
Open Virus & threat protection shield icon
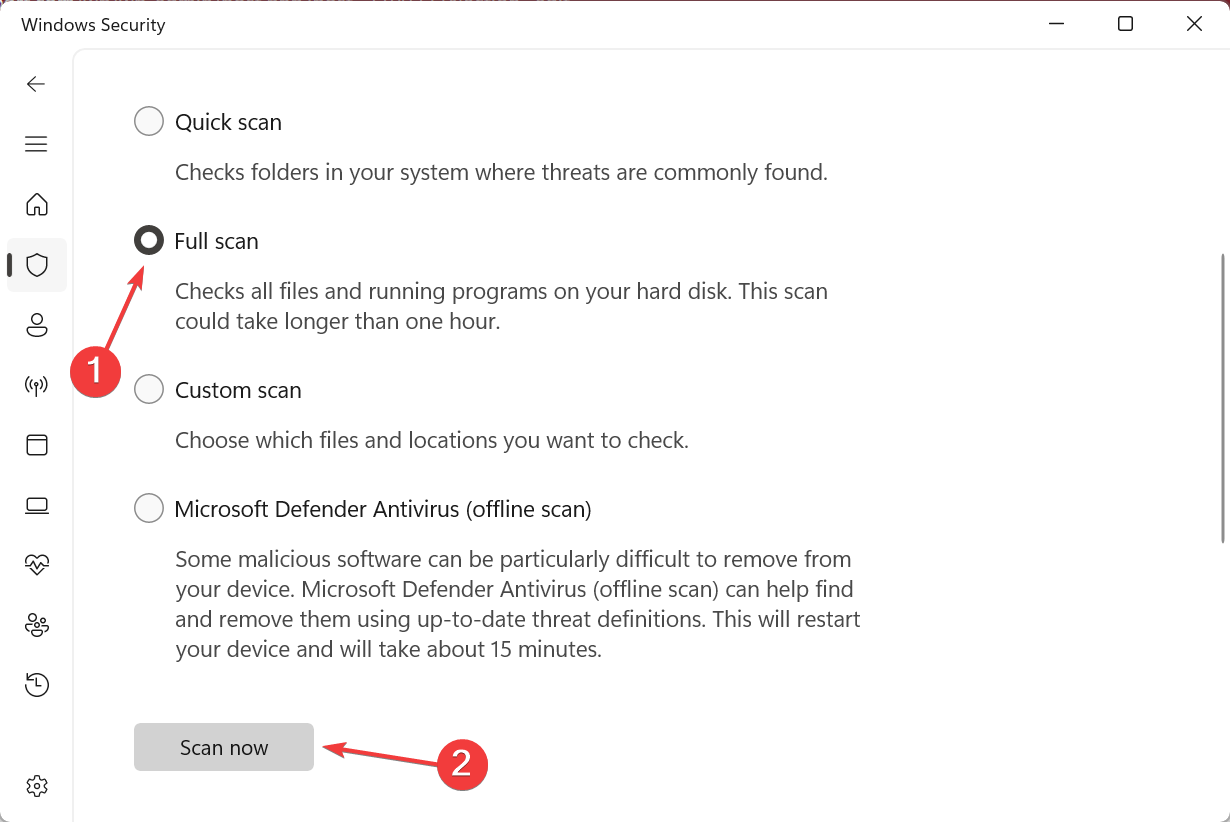coord(37,265)
